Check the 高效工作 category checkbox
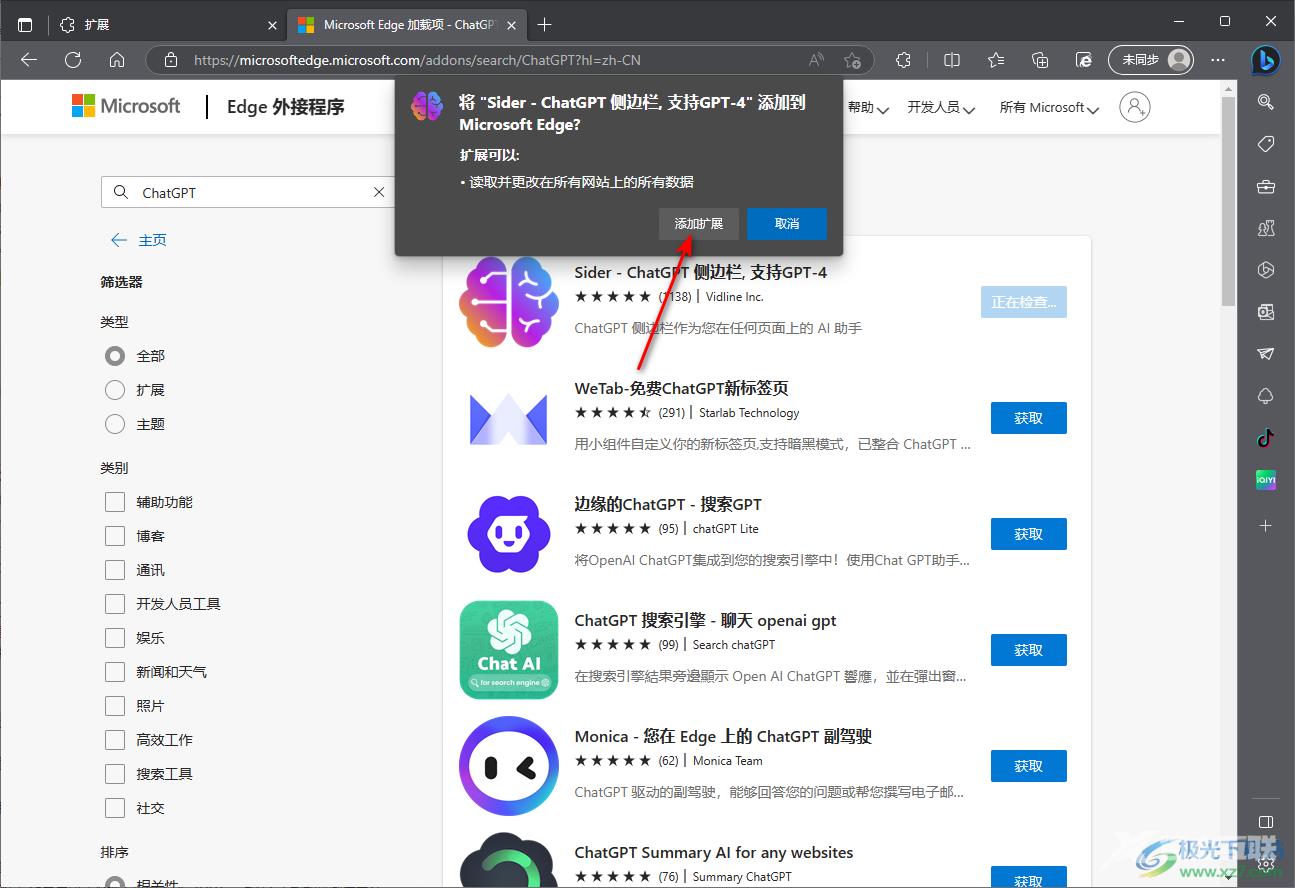 [x=115, y=740]
